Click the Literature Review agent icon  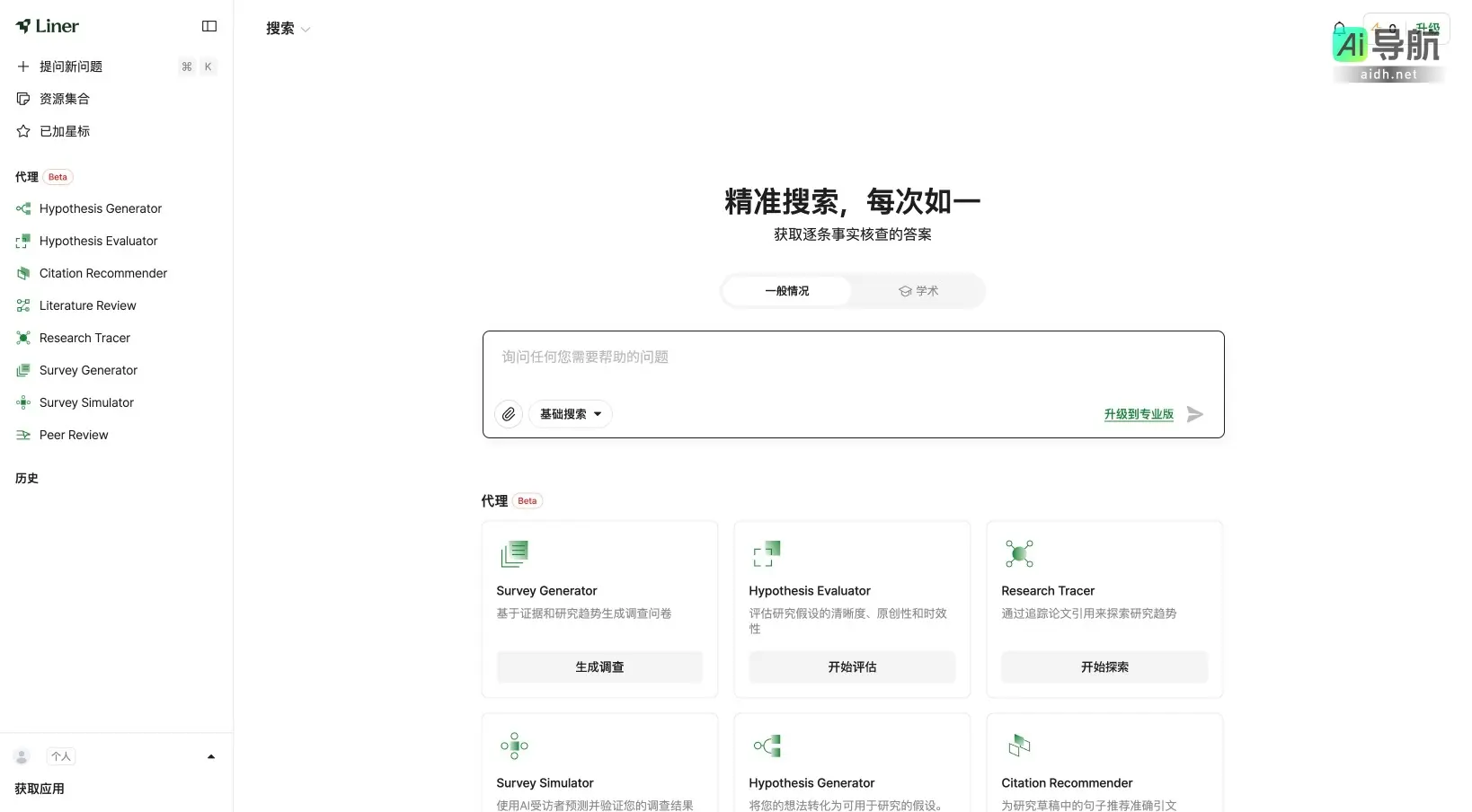(22, 305)
